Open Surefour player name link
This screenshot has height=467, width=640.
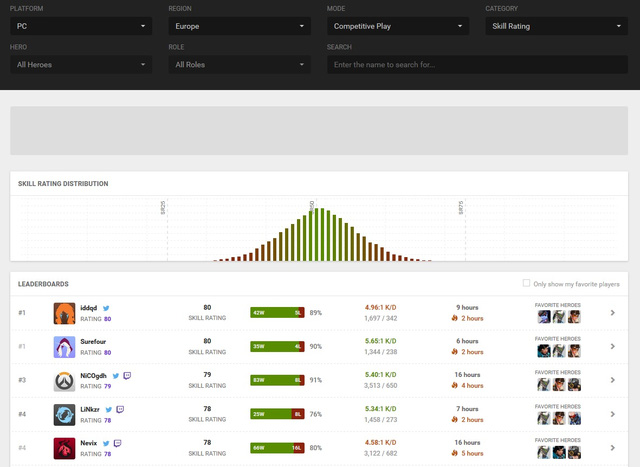(x=93, y=342)
